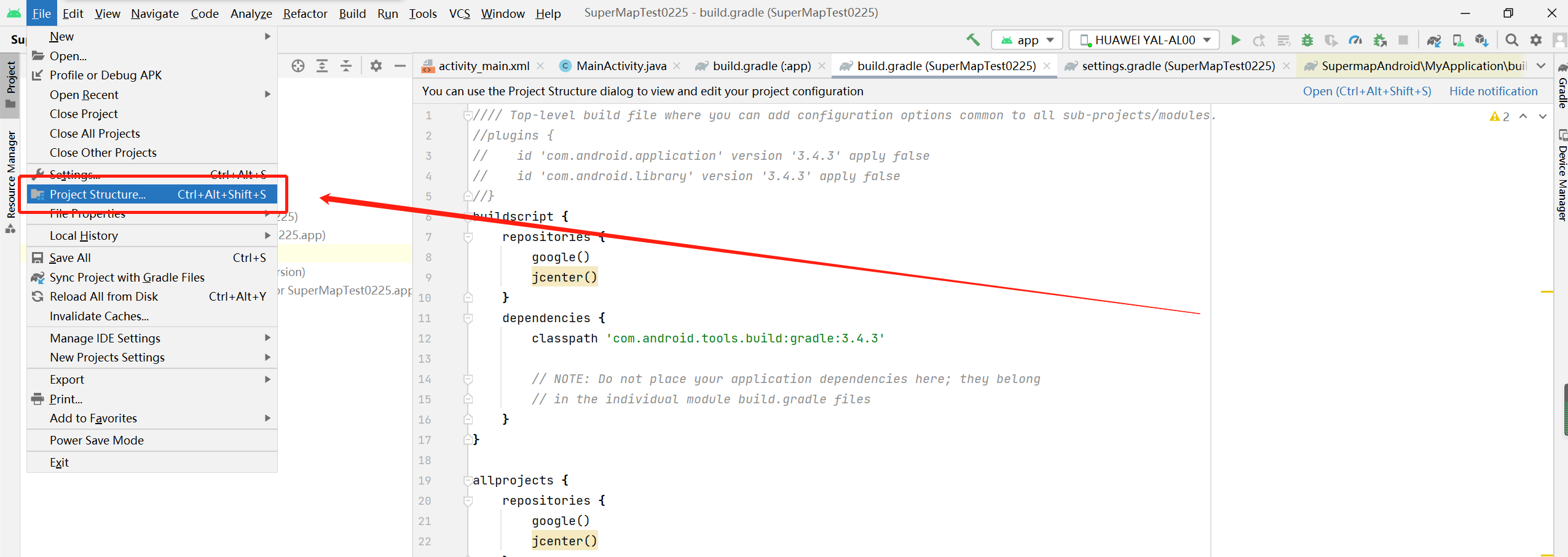Choose Invalidate Caches...
1568x557 pixels.
coord(152,316)
